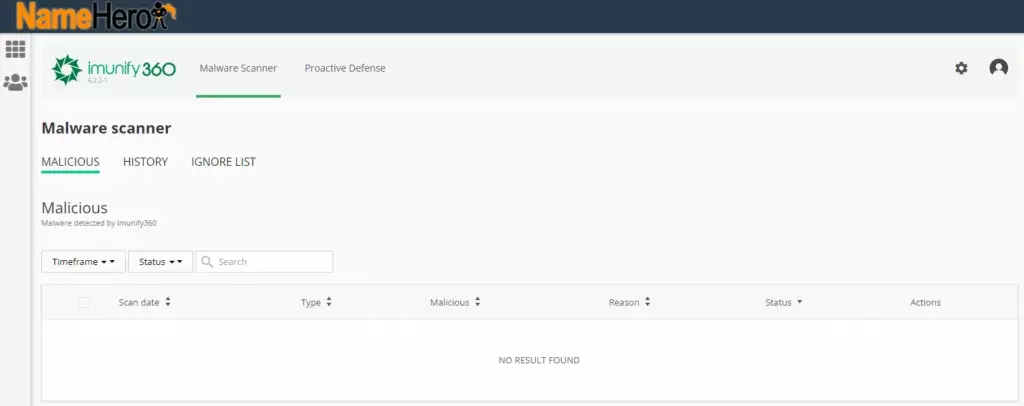Toggle the select-all checkbox in table header
The height and width of the screenshot is (406, 1024).
click(84, 302)
